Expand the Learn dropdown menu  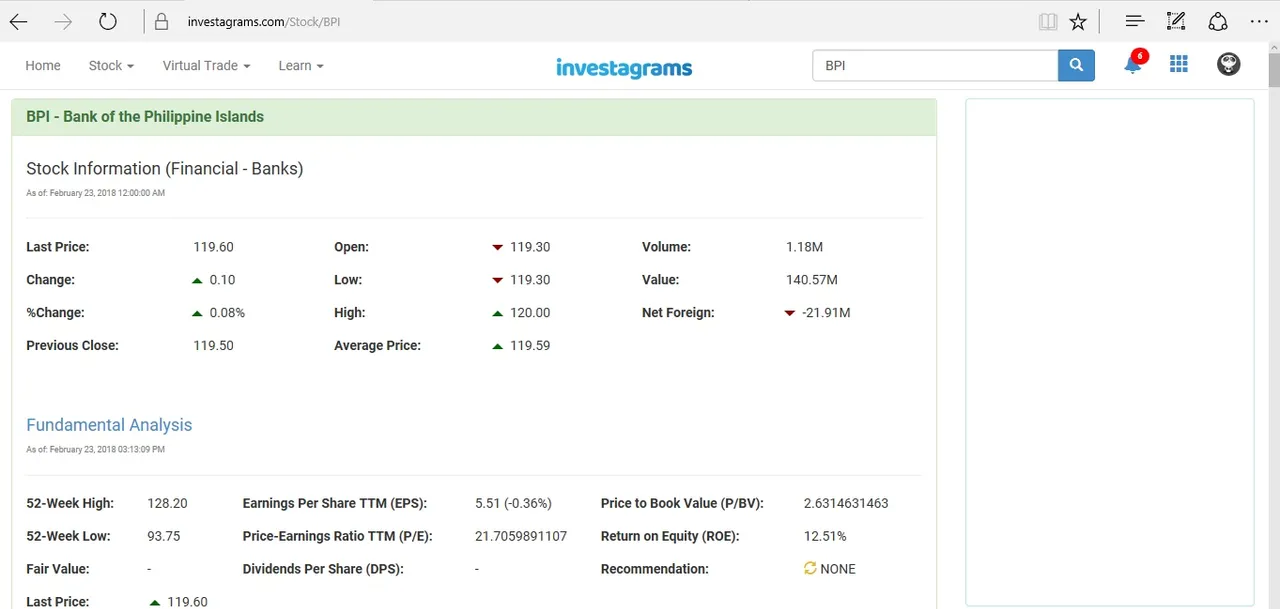(301, 65)
